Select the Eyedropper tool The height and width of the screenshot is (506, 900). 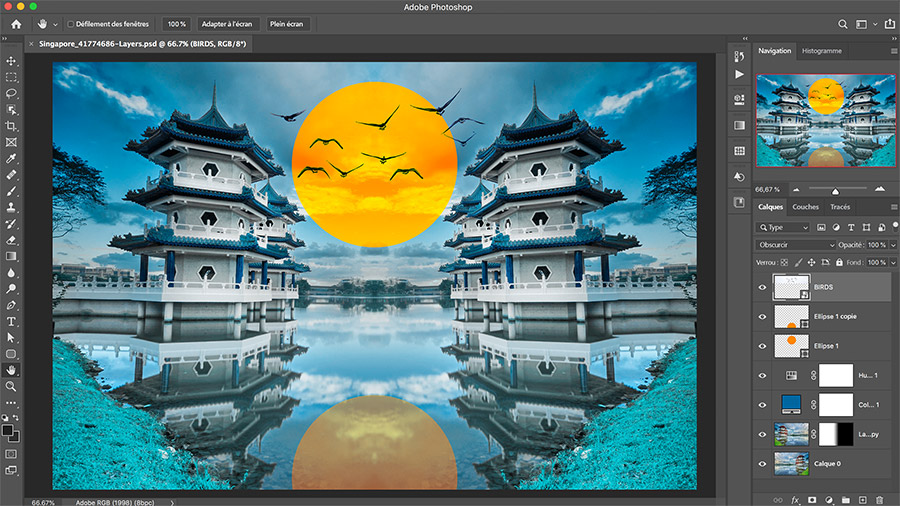click(11, 158)
